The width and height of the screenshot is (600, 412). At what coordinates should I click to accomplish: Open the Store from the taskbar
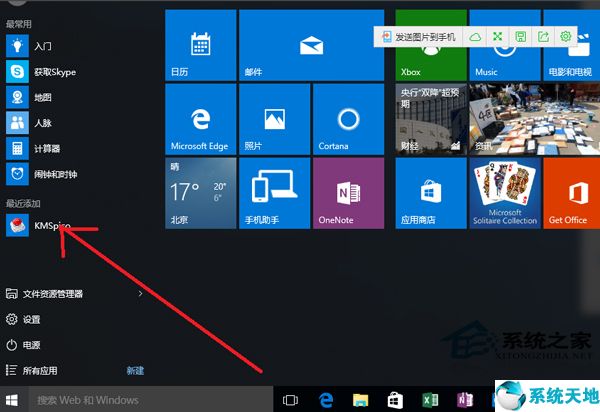395,400
